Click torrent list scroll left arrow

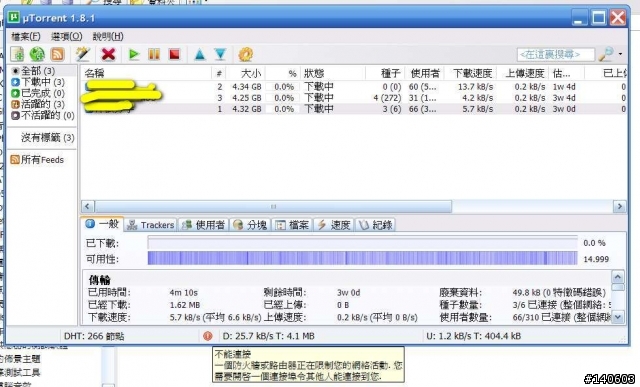(x=87, y=207)
